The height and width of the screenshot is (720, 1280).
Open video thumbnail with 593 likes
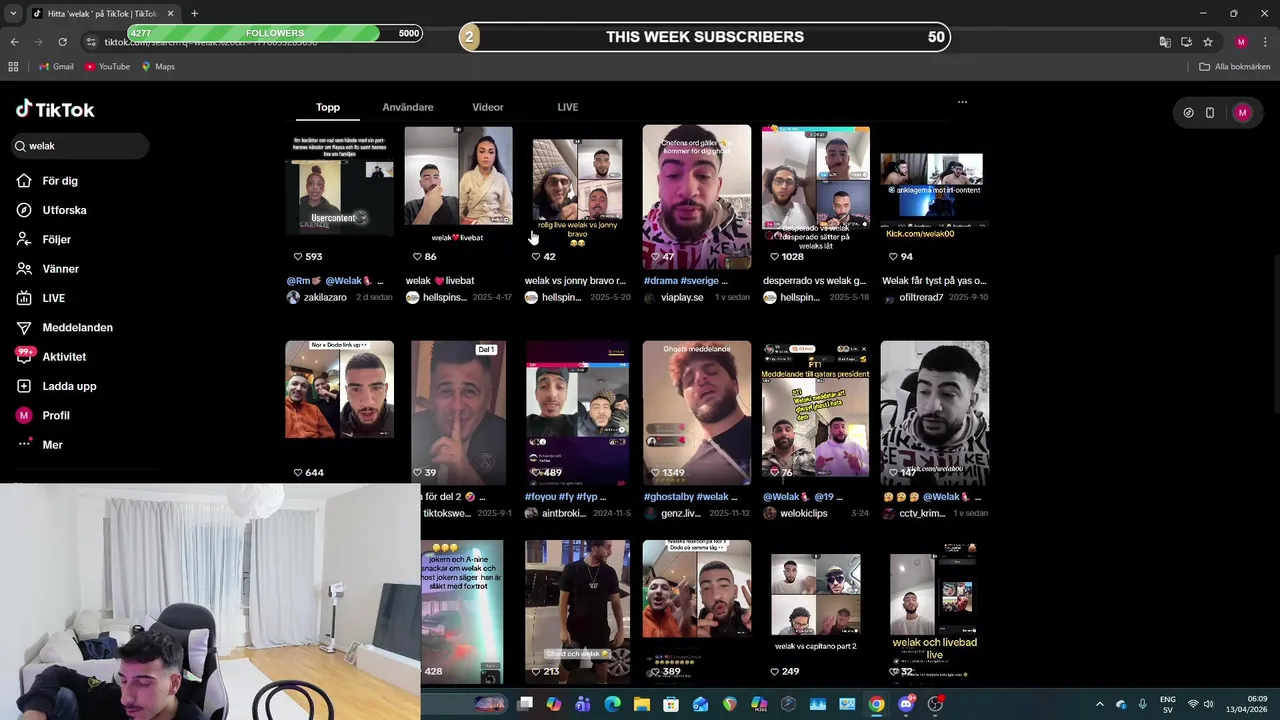click(x=339, y=198)
